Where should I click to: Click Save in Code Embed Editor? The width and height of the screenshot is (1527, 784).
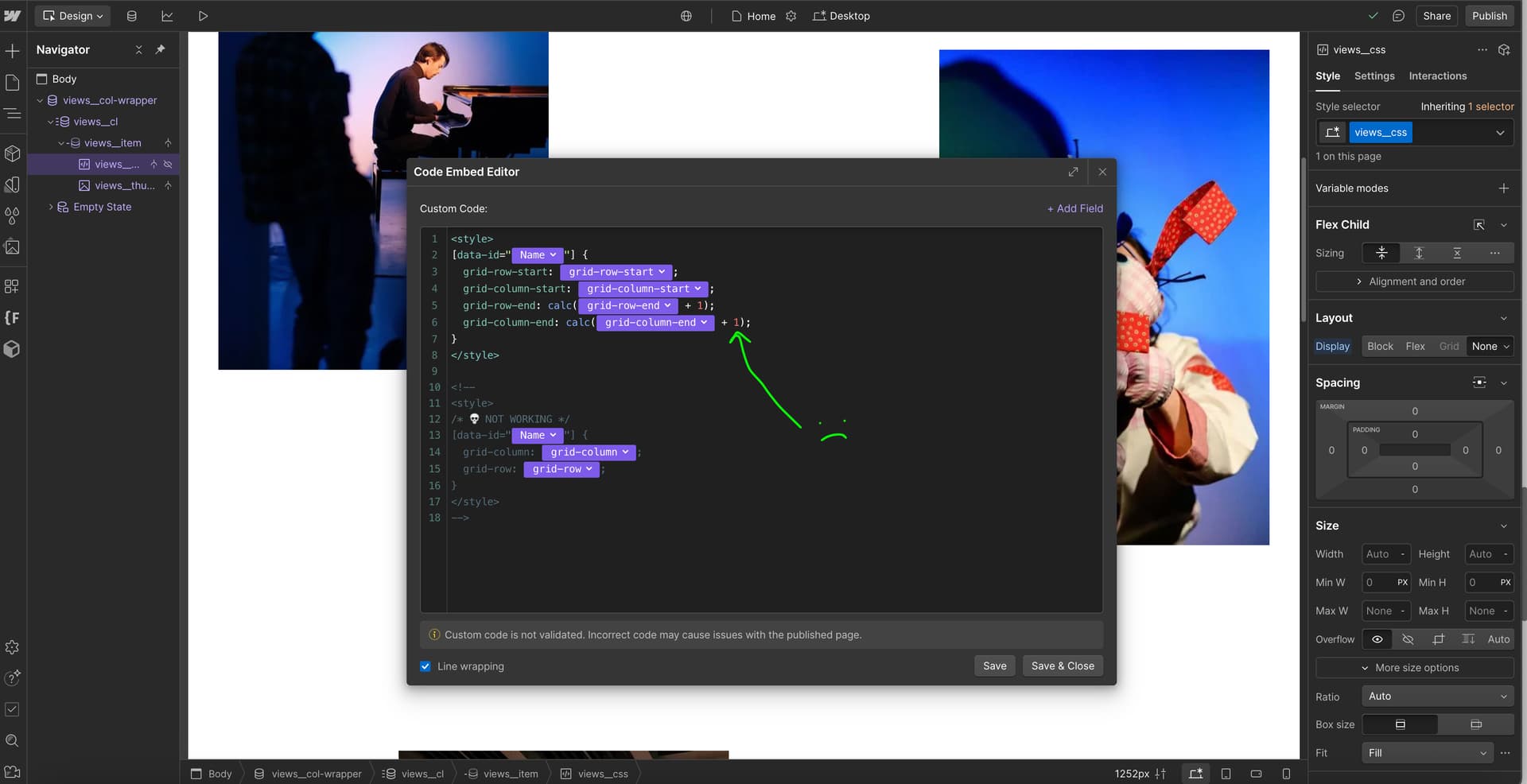pyautogui.click(x=994, y=666)
